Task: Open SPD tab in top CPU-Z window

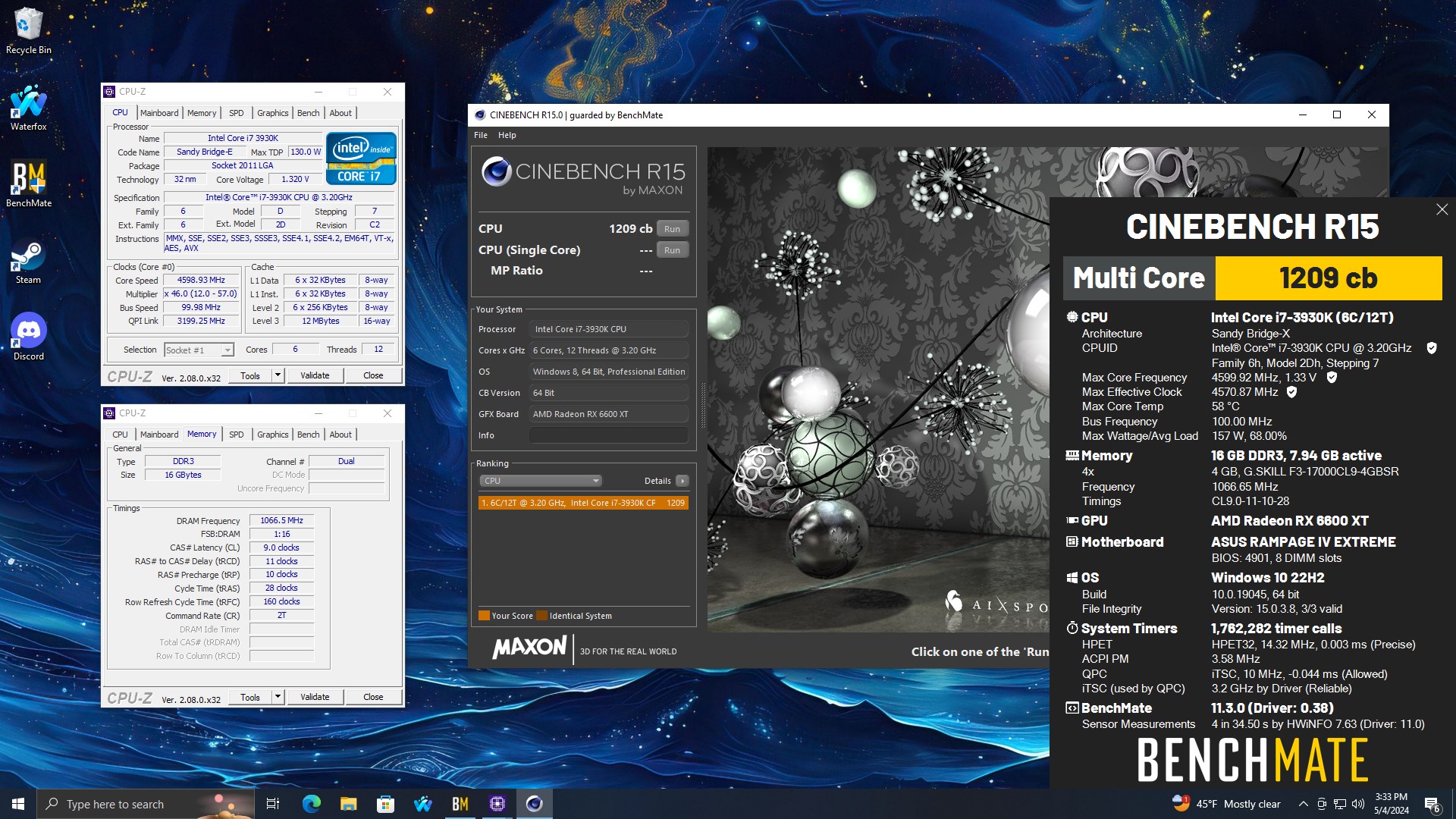Action: click(x=237, y=113)
